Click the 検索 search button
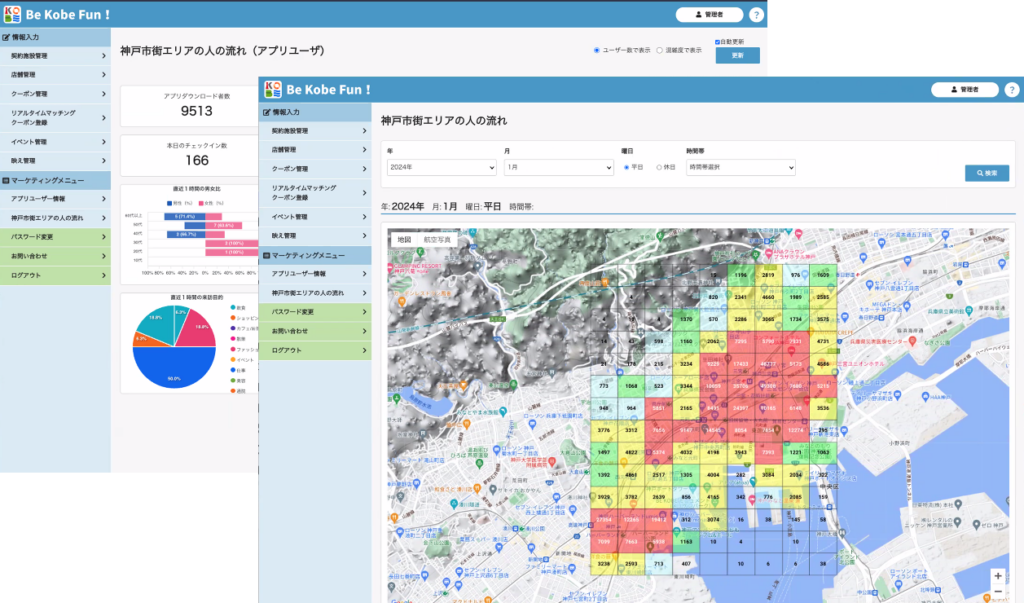This screenshot has width=1024, height=603. [x=986, y=173]
